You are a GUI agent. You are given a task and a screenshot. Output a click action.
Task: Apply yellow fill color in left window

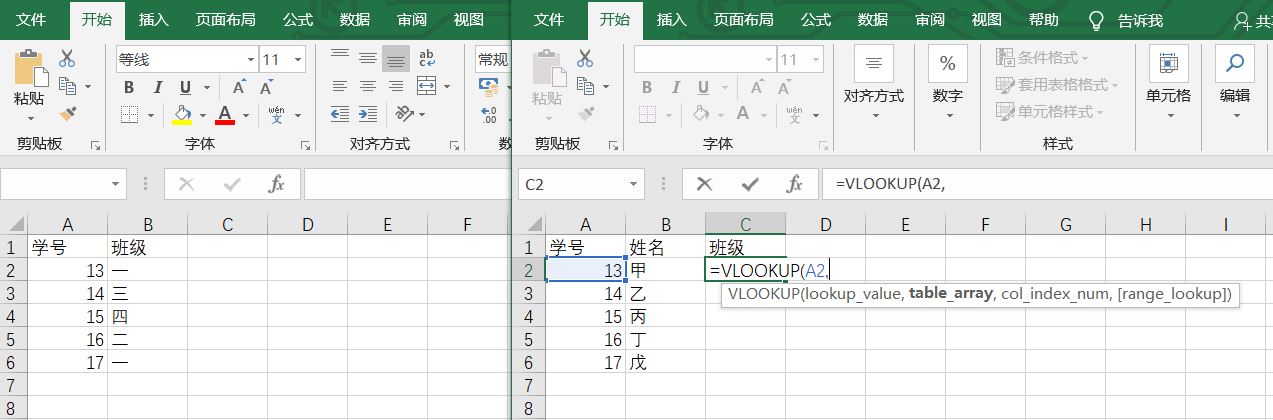182,114
